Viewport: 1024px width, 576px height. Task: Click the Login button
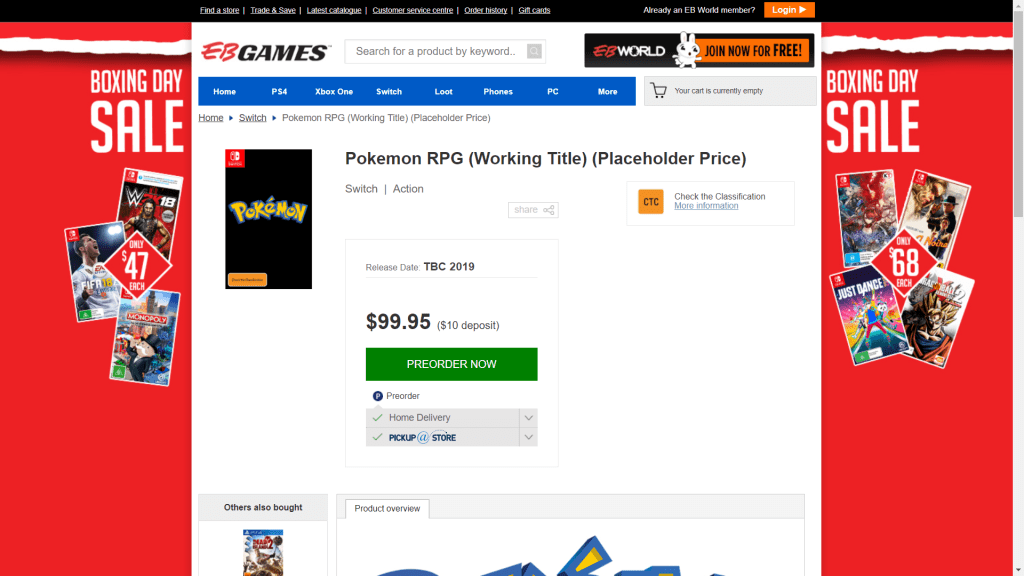[789, 10]
